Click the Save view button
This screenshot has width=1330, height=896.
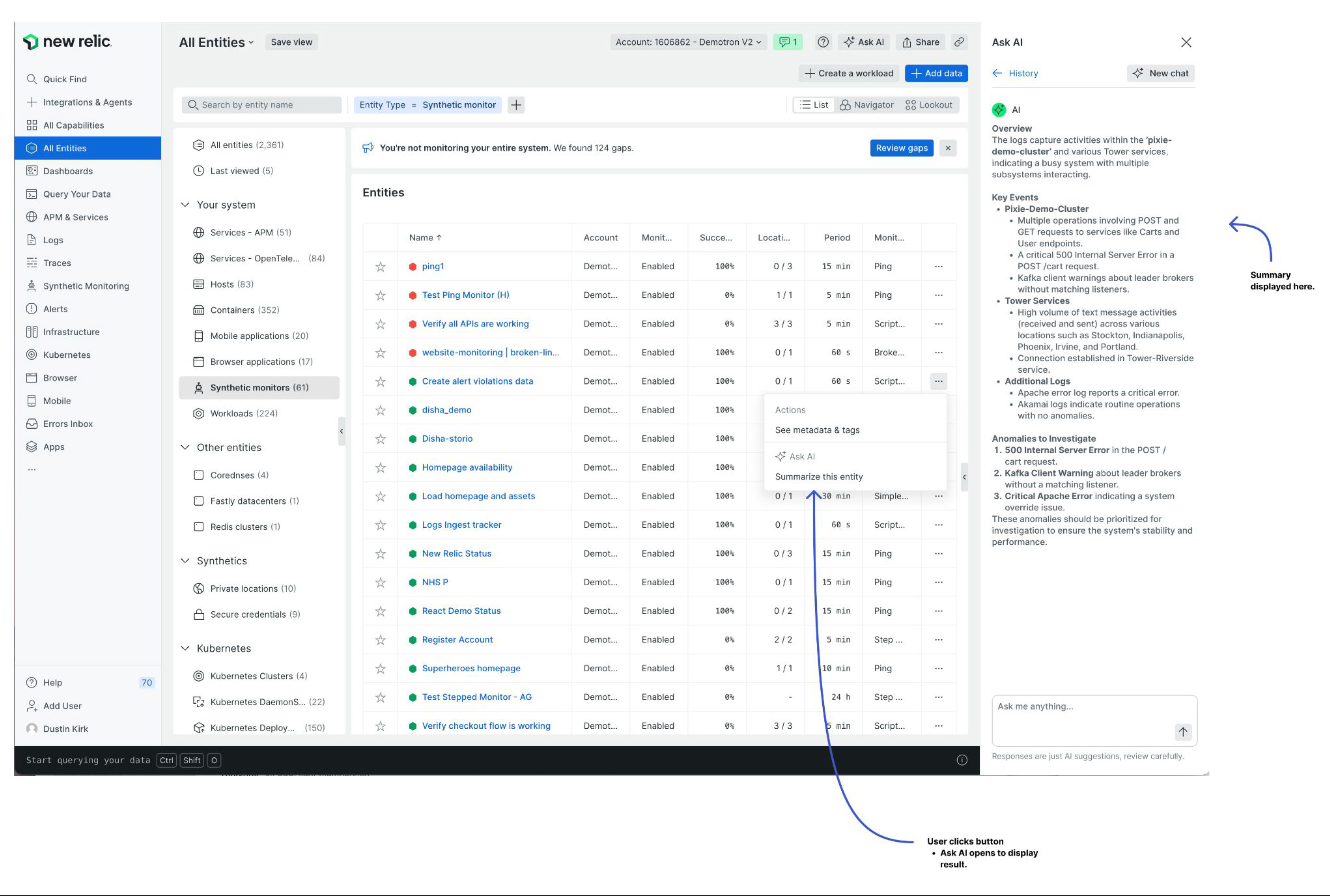coord(292,42)
